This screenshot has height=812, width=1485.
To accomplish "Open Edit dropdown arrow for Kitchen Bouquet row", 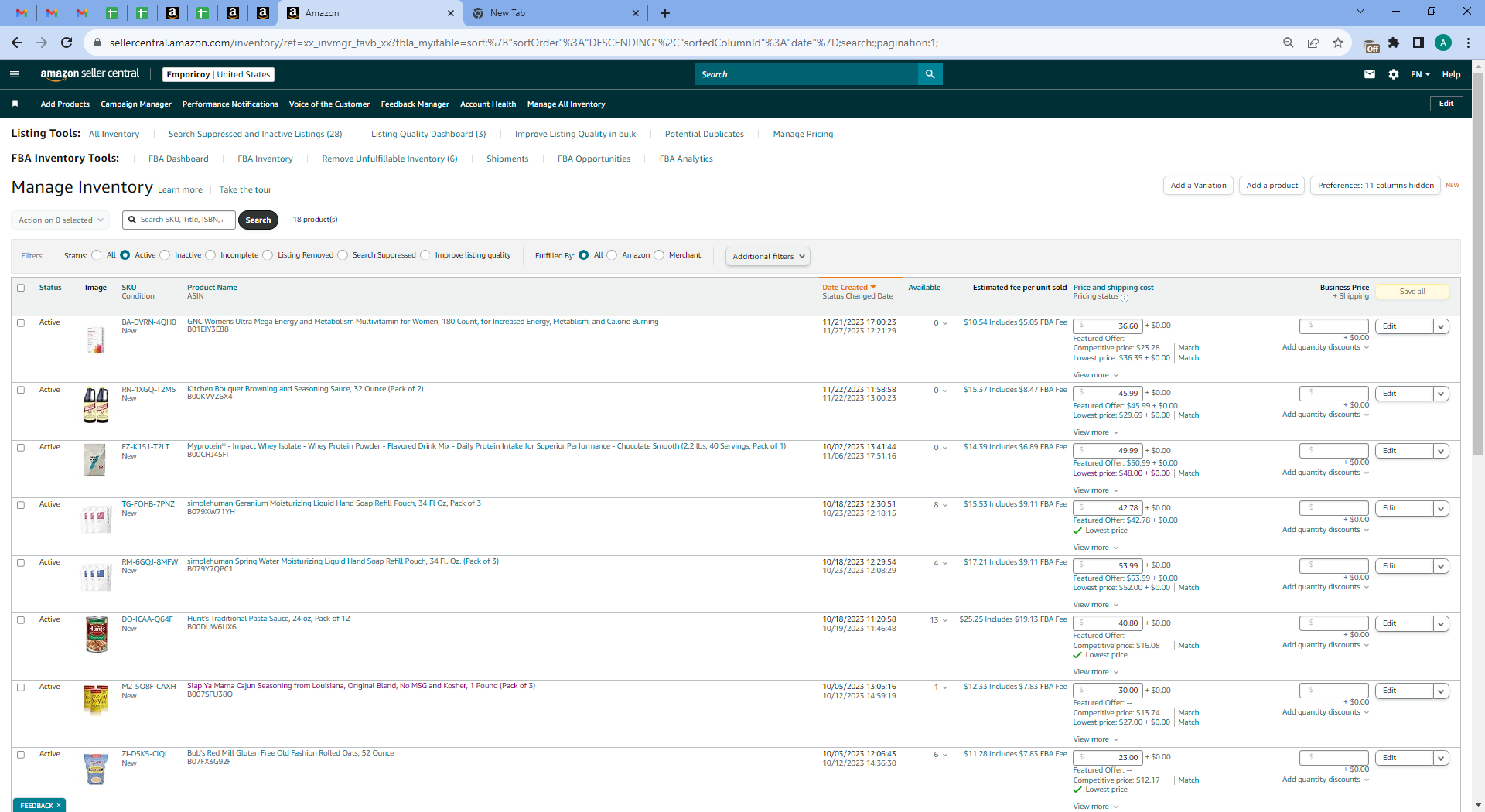I will (1441, 394).
